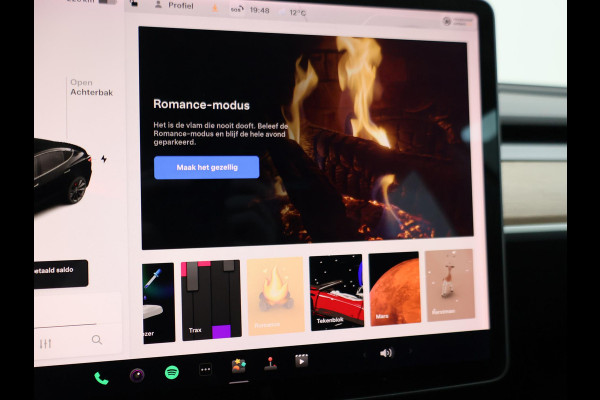This screenshot has width=600, height=400.
Task: Choose the Tekenblok sketchpad tile
Action: (x=335, y=290)
